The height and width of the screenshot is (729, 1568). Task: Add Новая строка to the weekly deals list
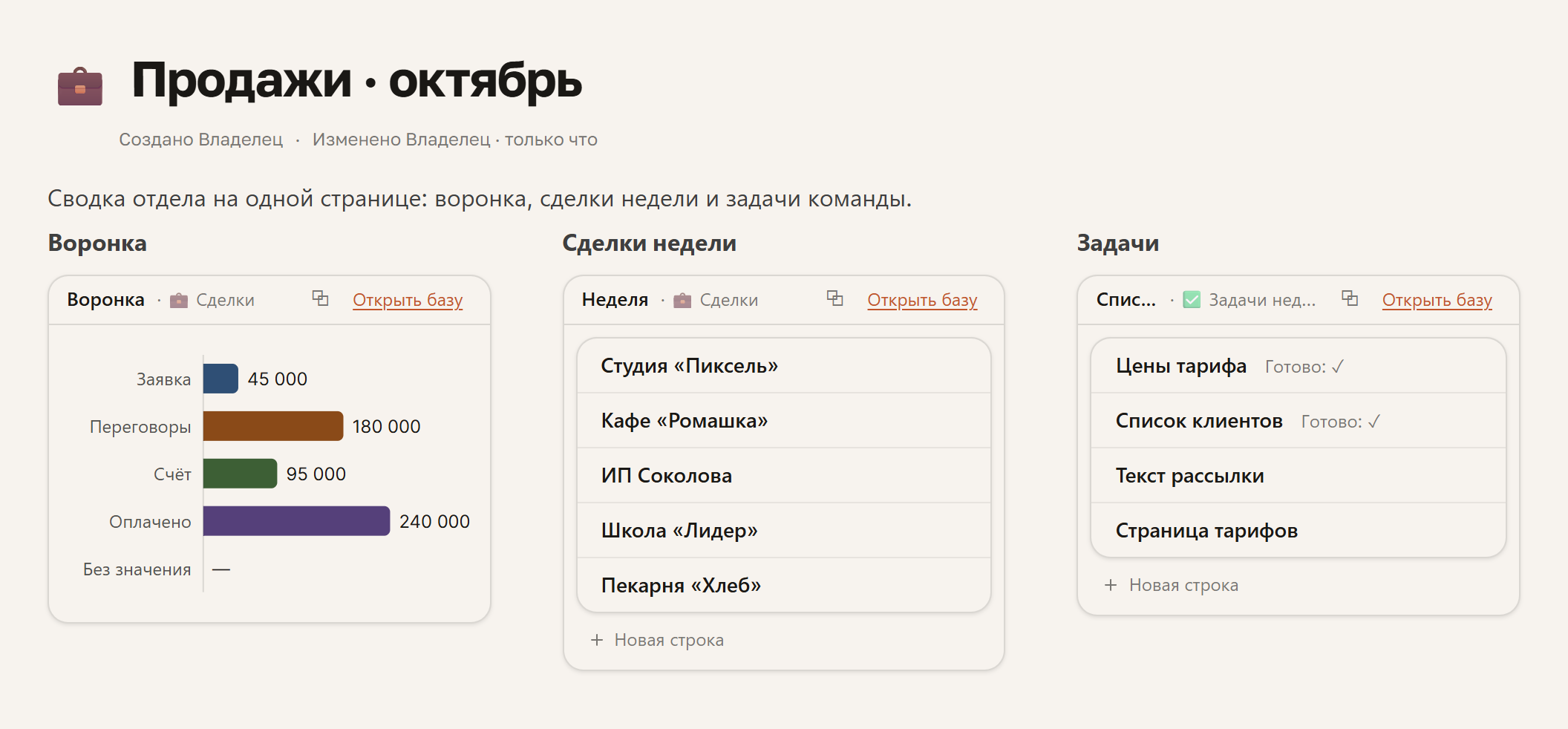(x=657, y=640)
